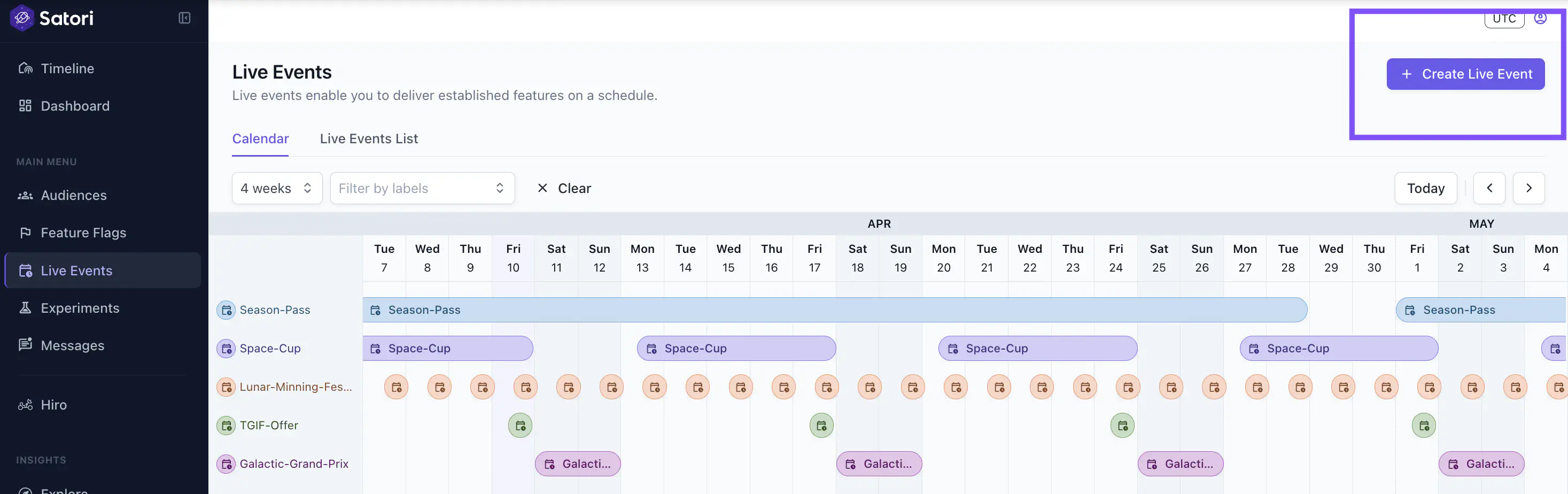
Task: Open Lunar-Minning-Fest row icon
Action: pos(227,387)
